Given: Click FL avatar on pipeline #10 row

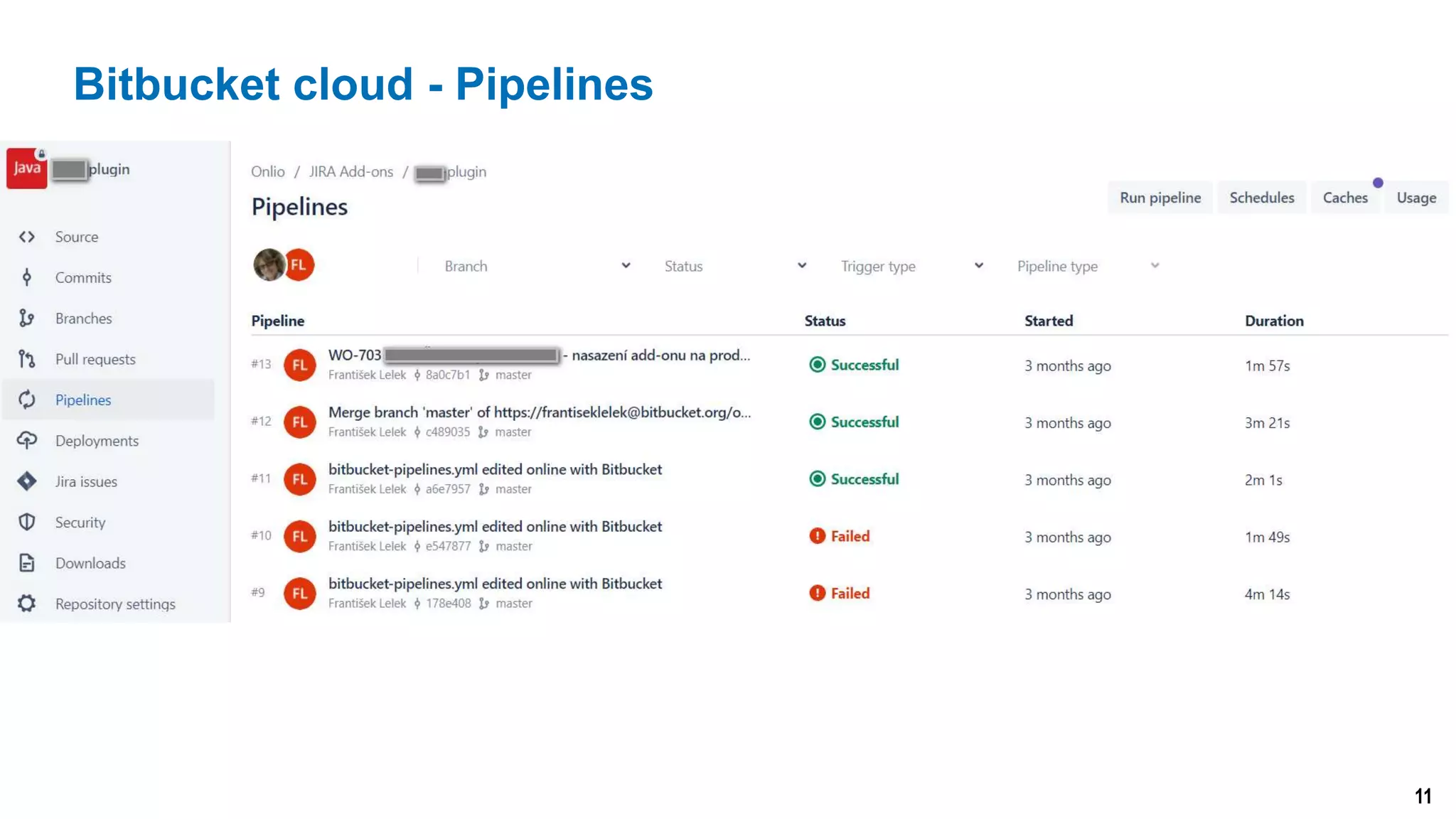Looking at the screenshot, I should click(300, 536).
